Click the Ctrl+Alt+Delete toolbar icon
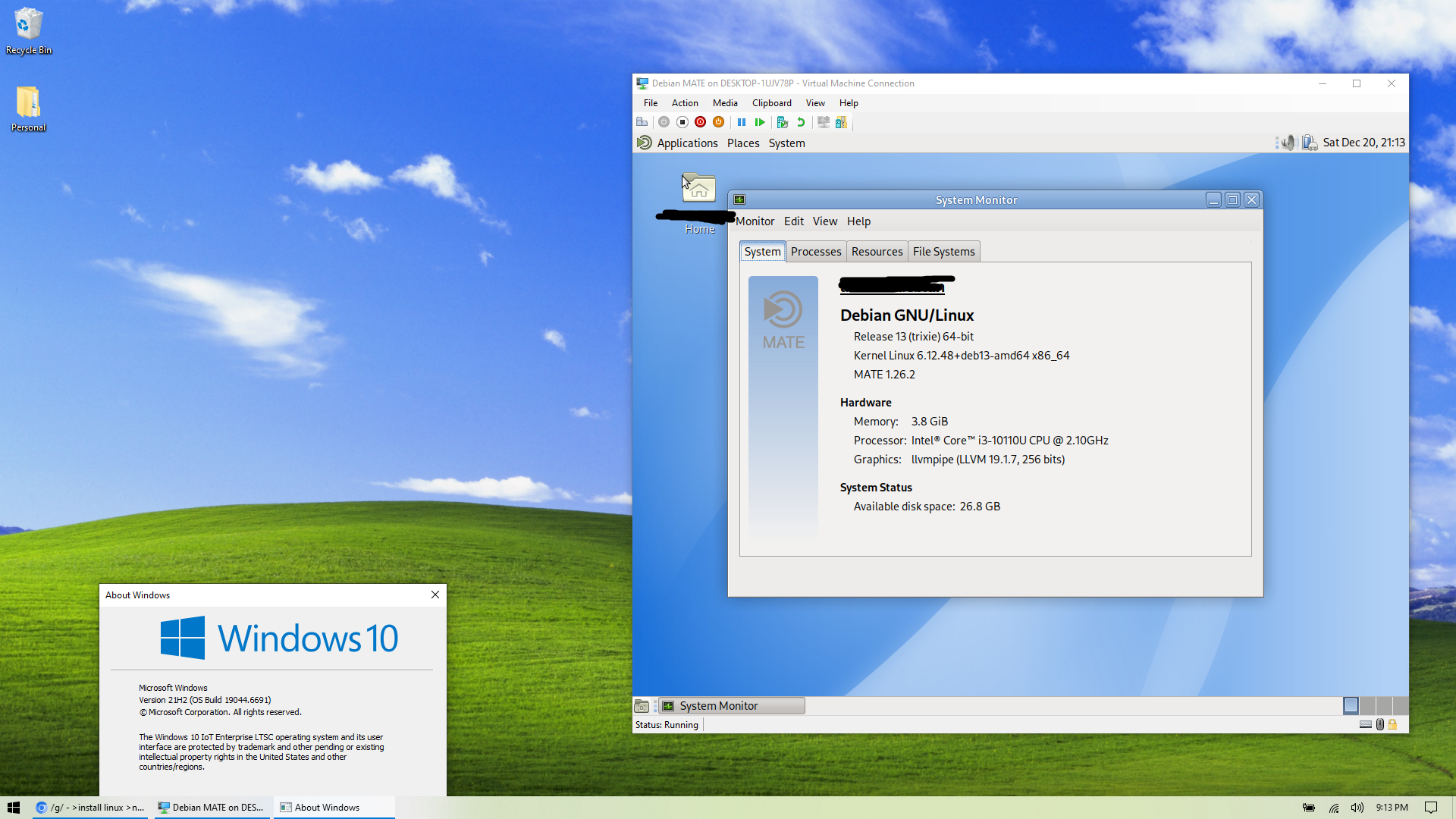 tap(642, 122)
